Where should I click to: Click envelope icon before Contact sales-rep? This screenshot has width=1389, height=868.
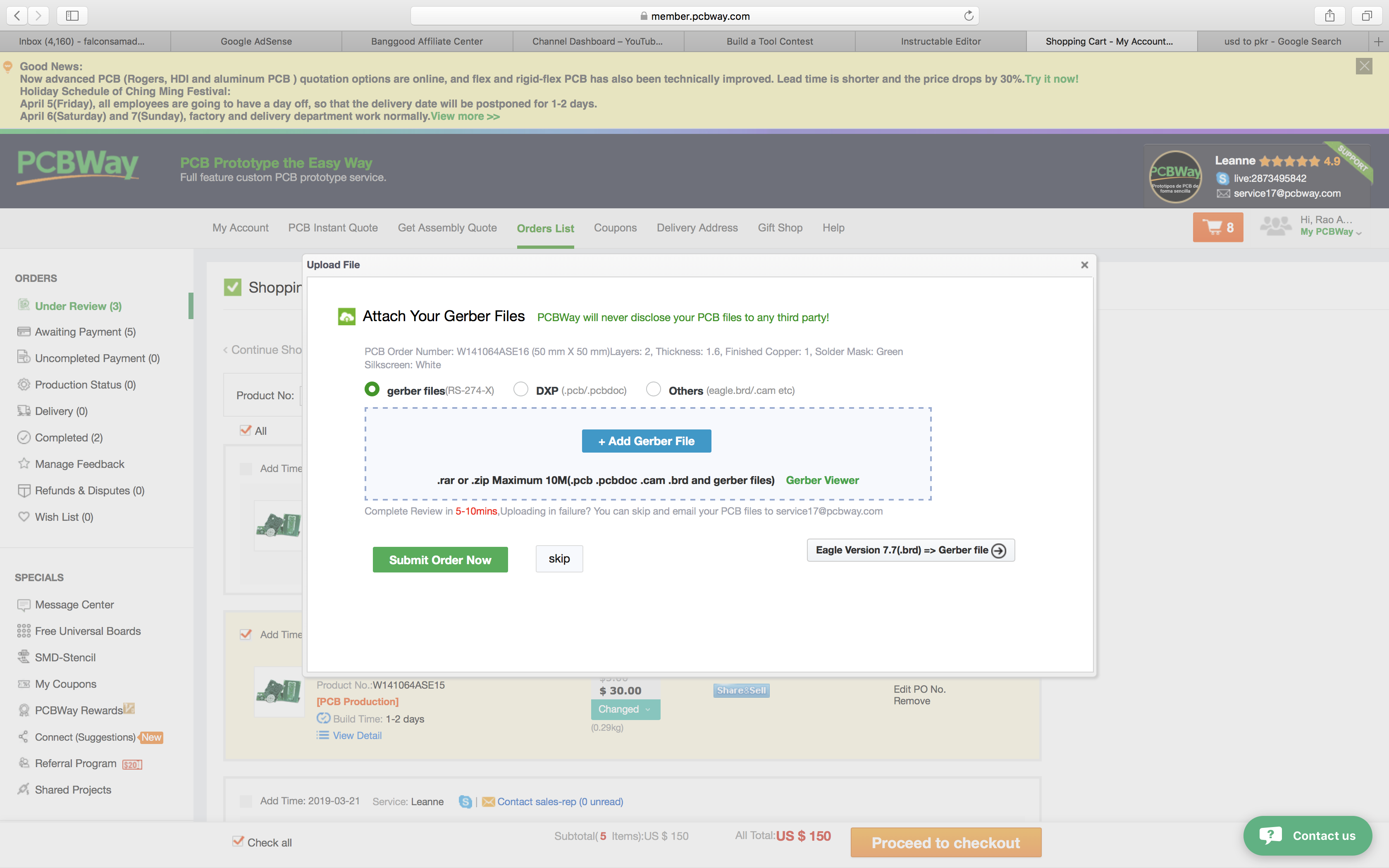pyautogui.click(x=488, y=801)
